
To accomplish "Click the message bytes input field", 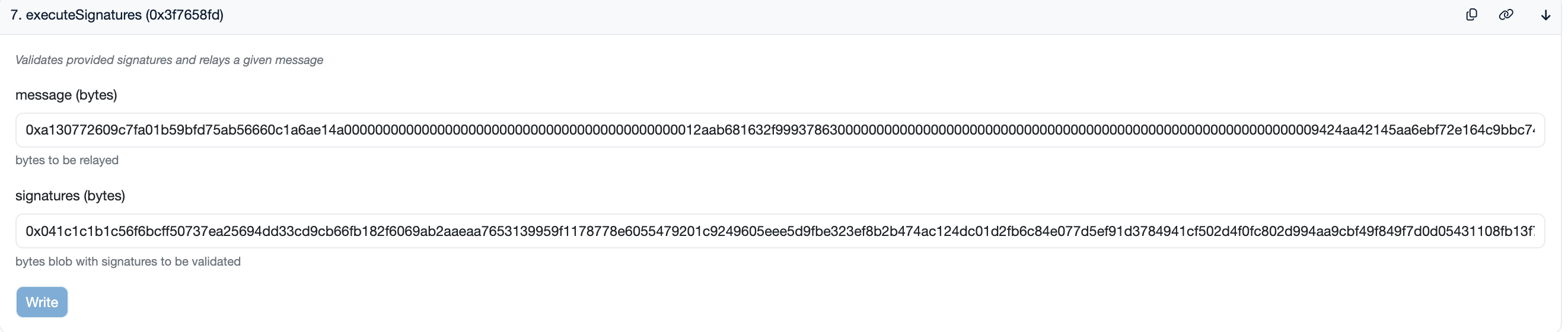I will point(779,130).
